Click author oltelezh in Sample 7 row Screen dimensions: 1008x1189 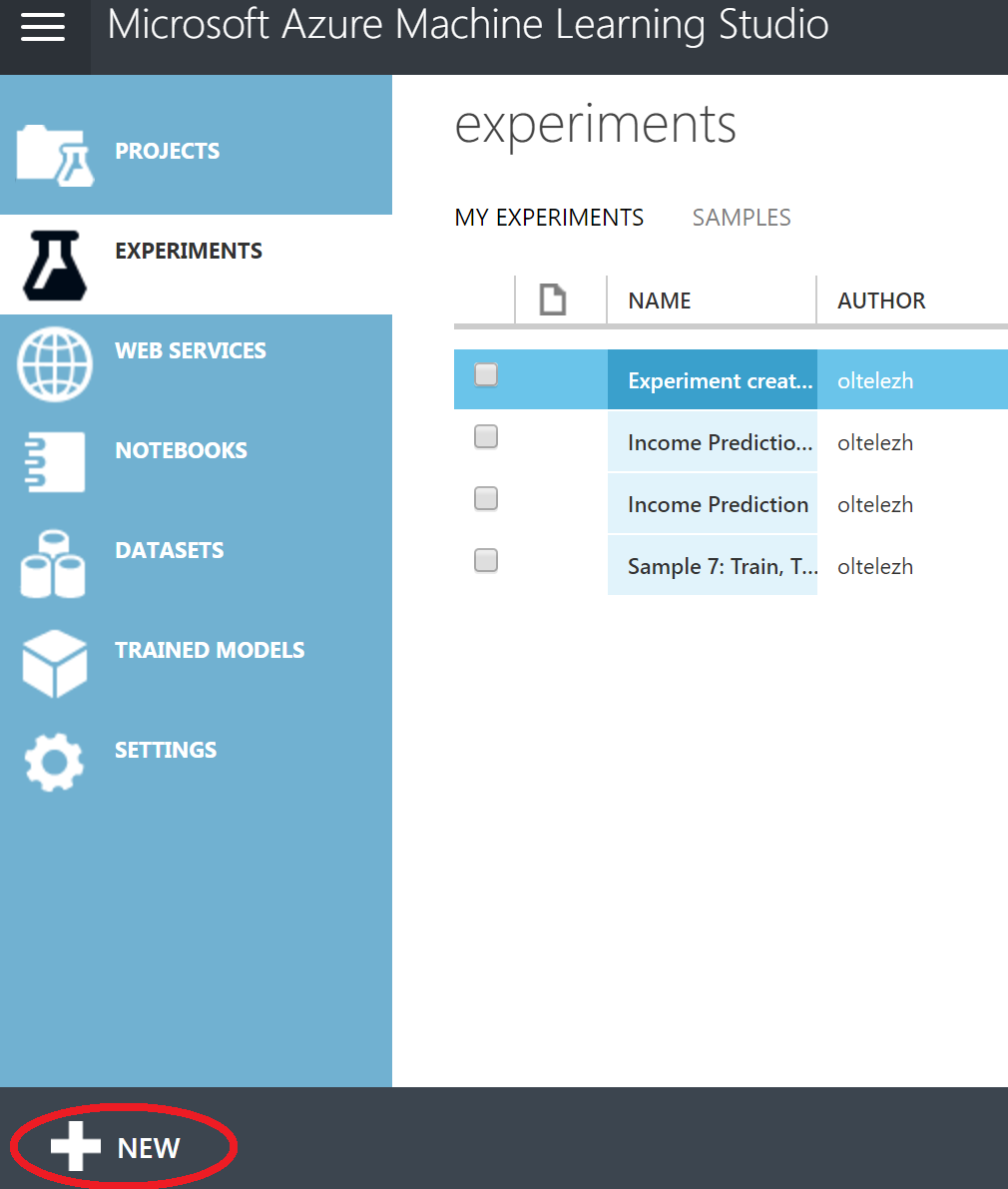[x=875, y=566]
